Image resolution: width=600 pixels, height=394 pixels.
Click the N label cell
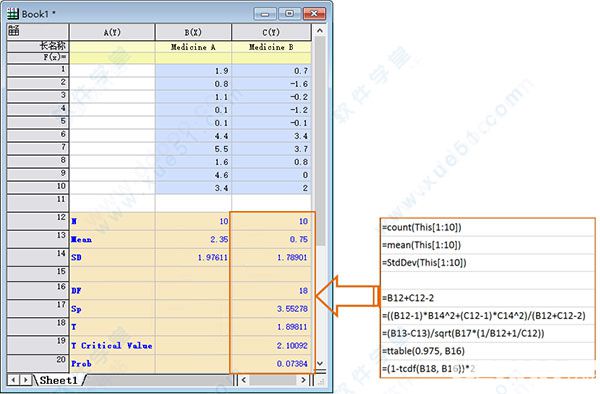point(112,221)
